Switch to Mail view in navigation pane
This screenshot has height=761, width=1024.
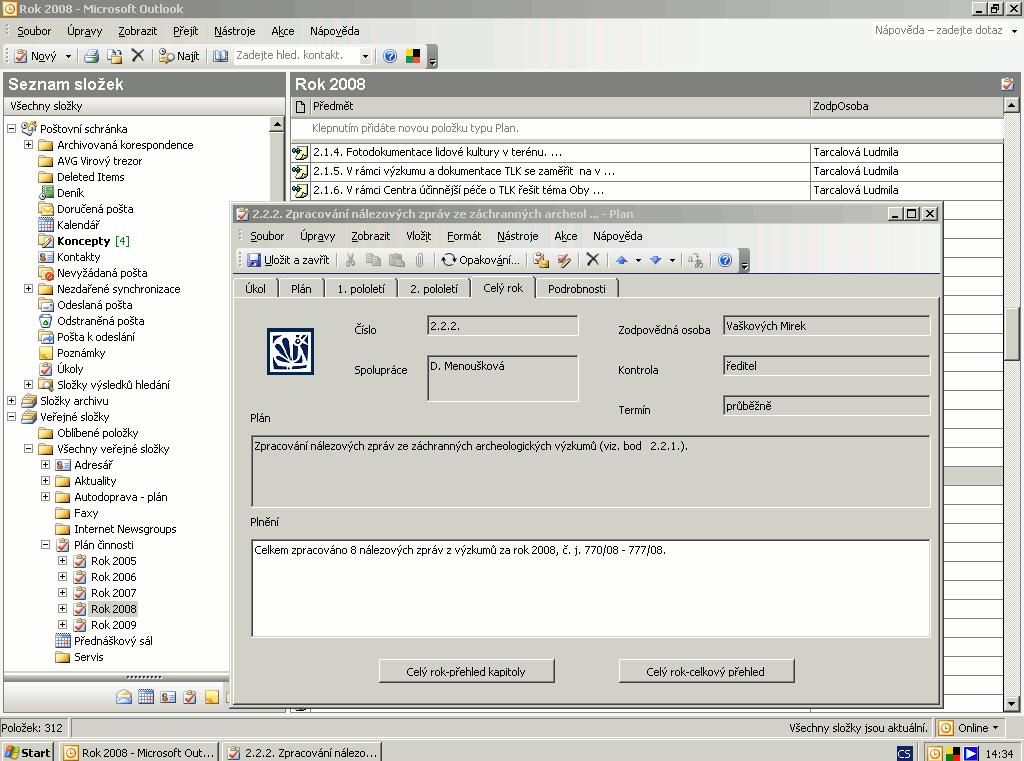pos(123,697)
